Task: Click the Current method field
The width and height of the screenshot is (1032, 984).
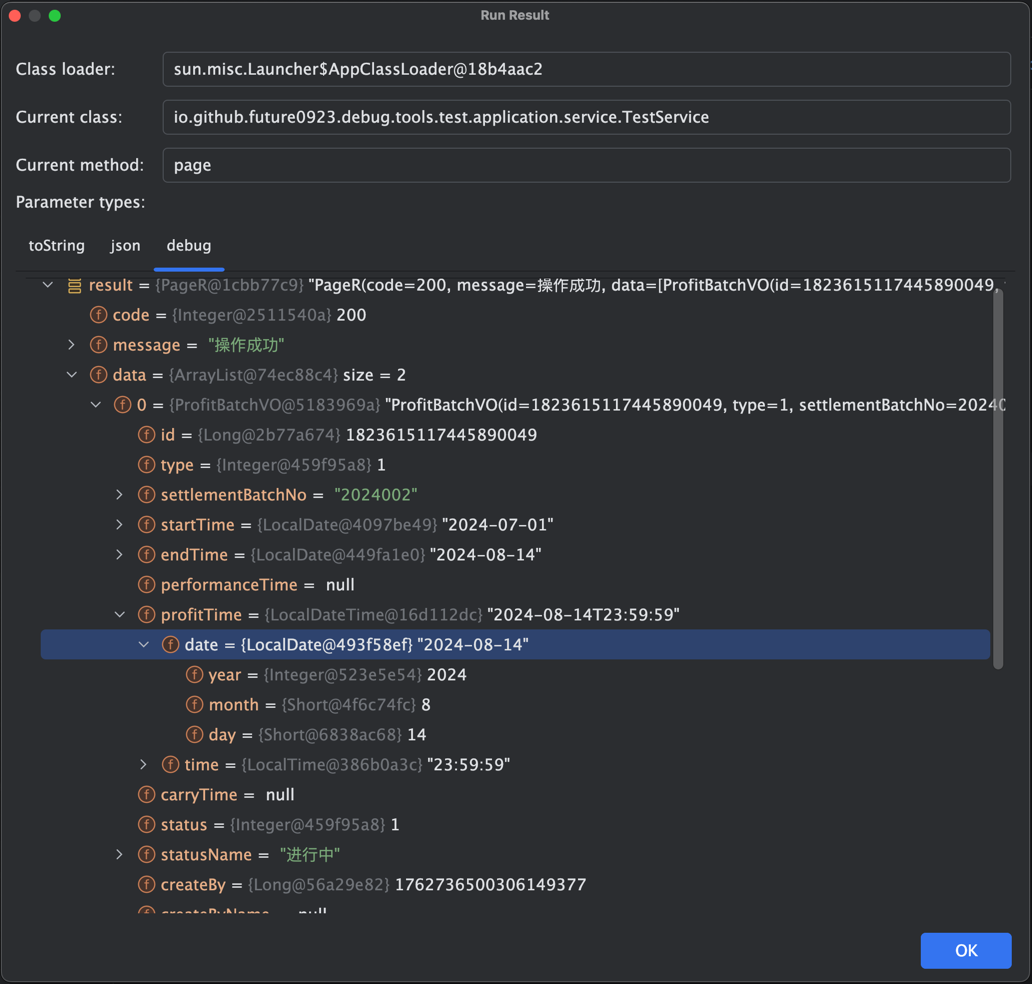Action: 586,165
